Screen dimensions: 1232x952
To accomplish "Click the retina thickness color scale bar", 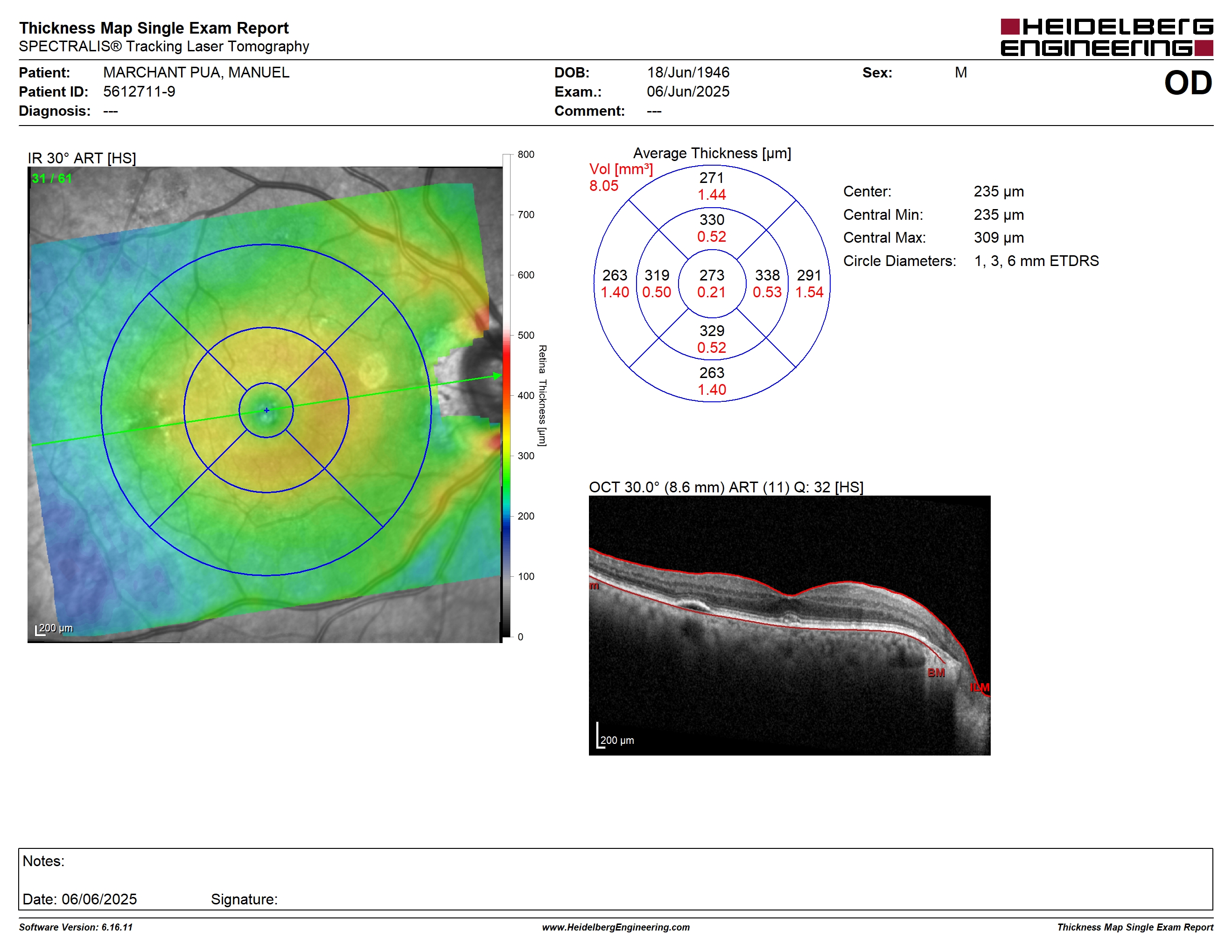I will tap(506, 395).
